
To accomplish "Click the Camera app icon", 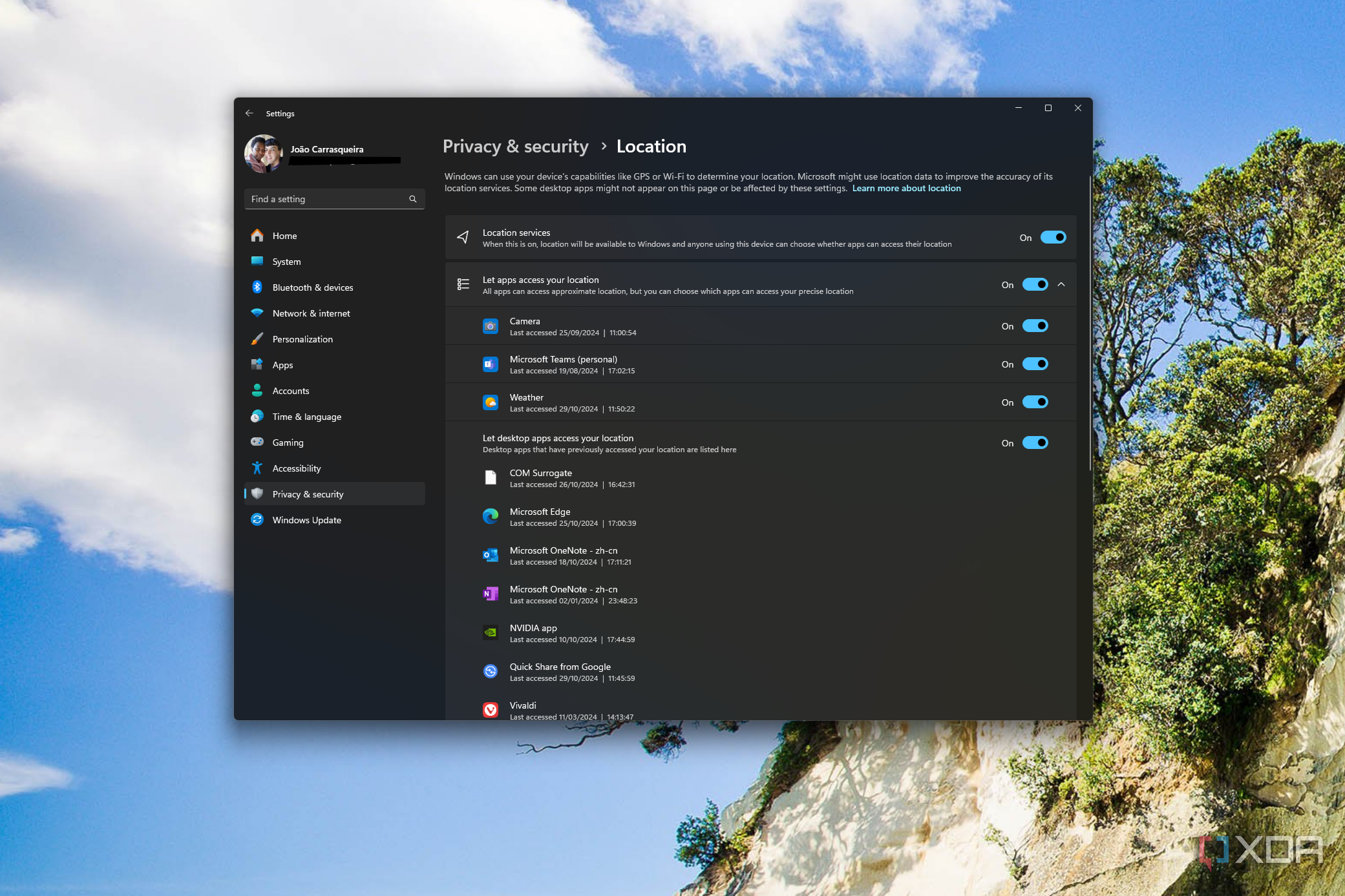I will 491,326.
